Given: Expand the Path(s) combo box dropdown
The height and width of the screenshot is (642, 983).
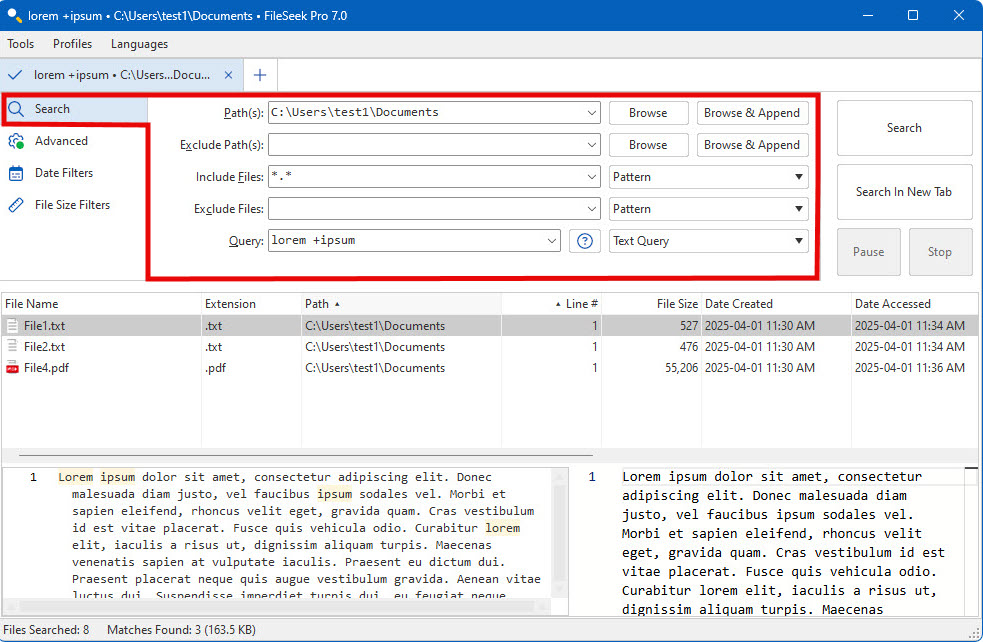Looking at the screenshot, I should [591, 113].
